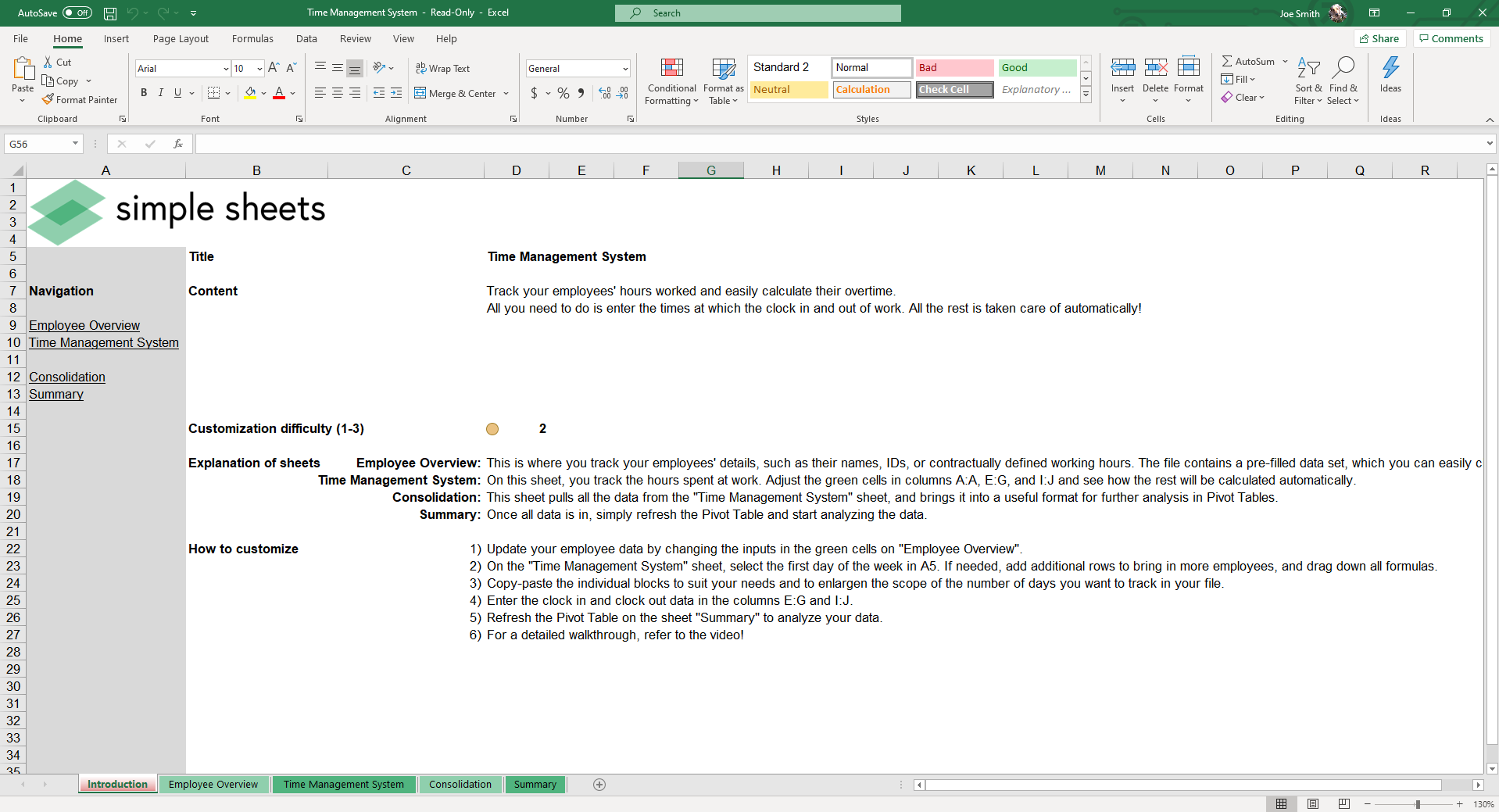This screenshot has height=812, width=1499.
Task: Toggle Bold formatting
Action: coord(144,93)
